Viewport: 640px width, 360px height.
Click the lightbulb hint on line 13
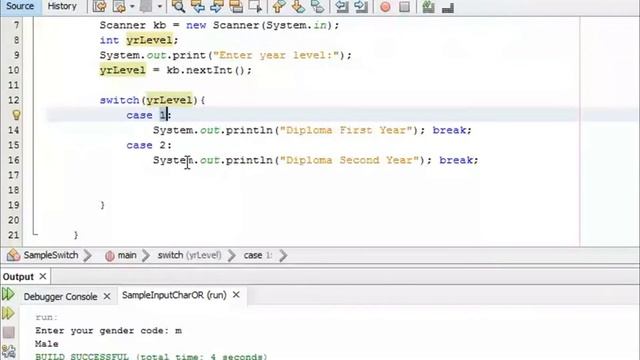(16, 115)
